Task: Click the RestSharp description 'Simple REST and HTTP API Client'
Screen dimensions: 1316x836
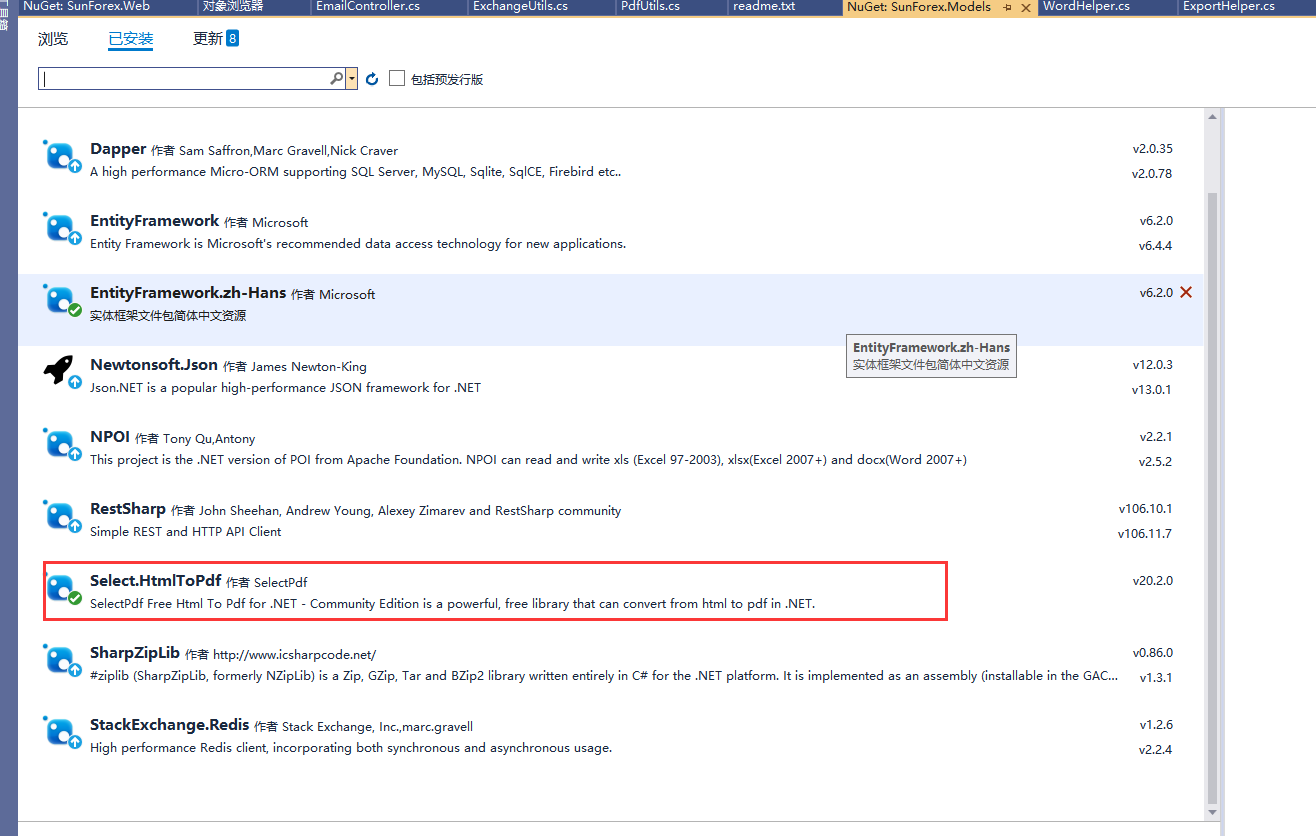Action: (186, 532)
